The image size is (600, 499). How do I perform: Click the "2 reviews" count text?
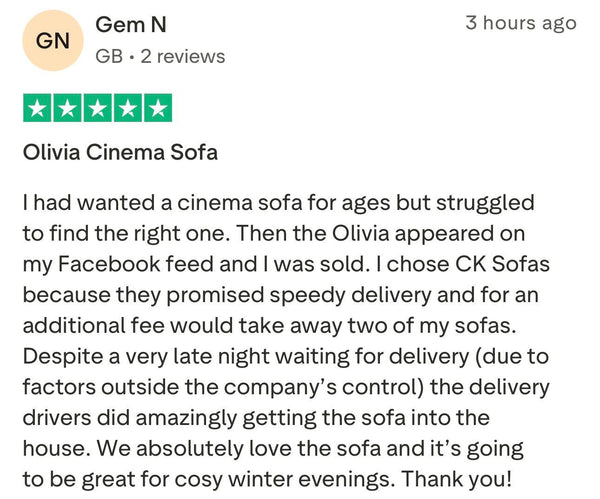(x=181, y=56)
